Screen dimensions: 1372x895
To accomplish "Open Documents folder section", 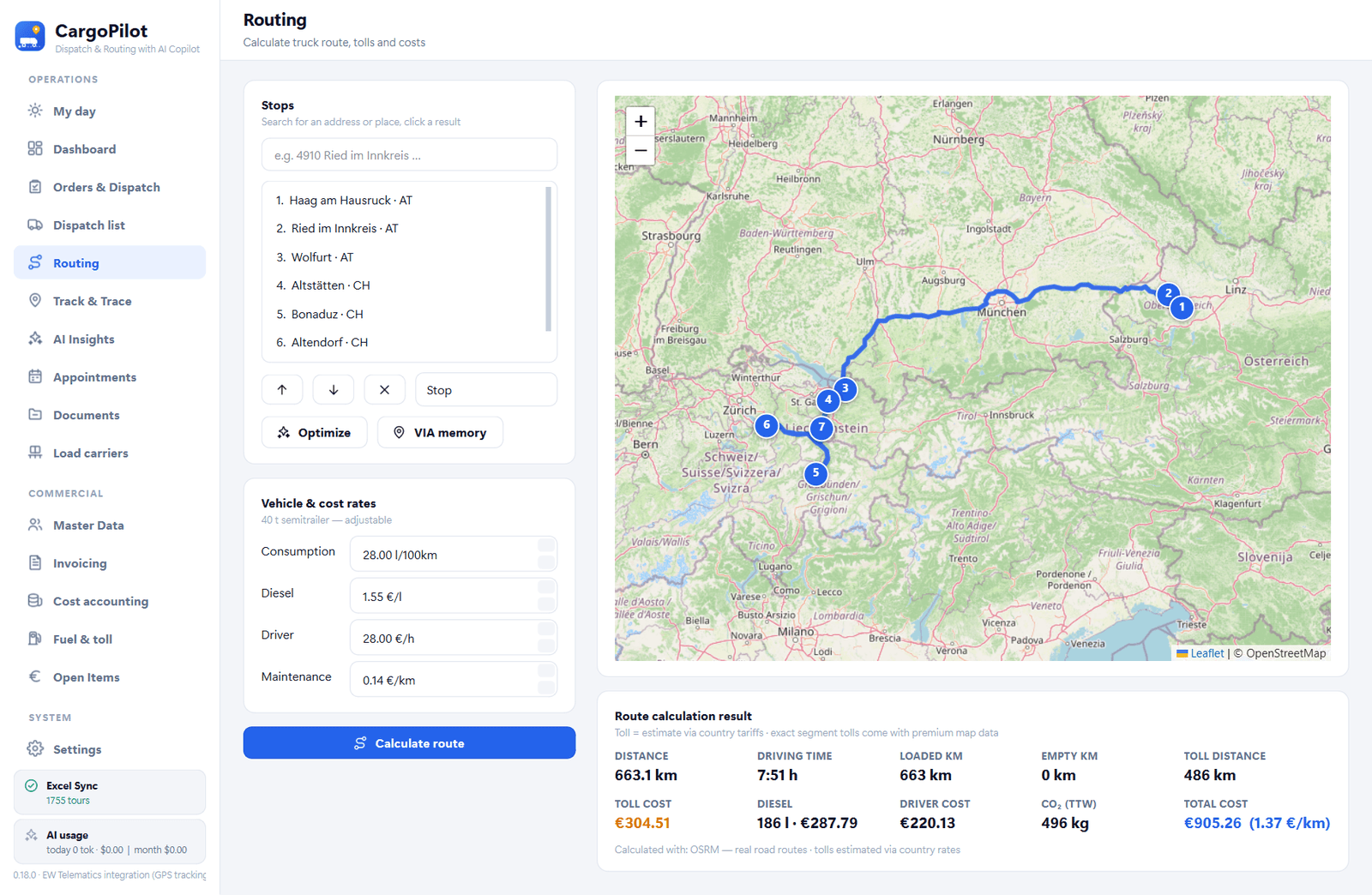I will (x=110, y=415).
